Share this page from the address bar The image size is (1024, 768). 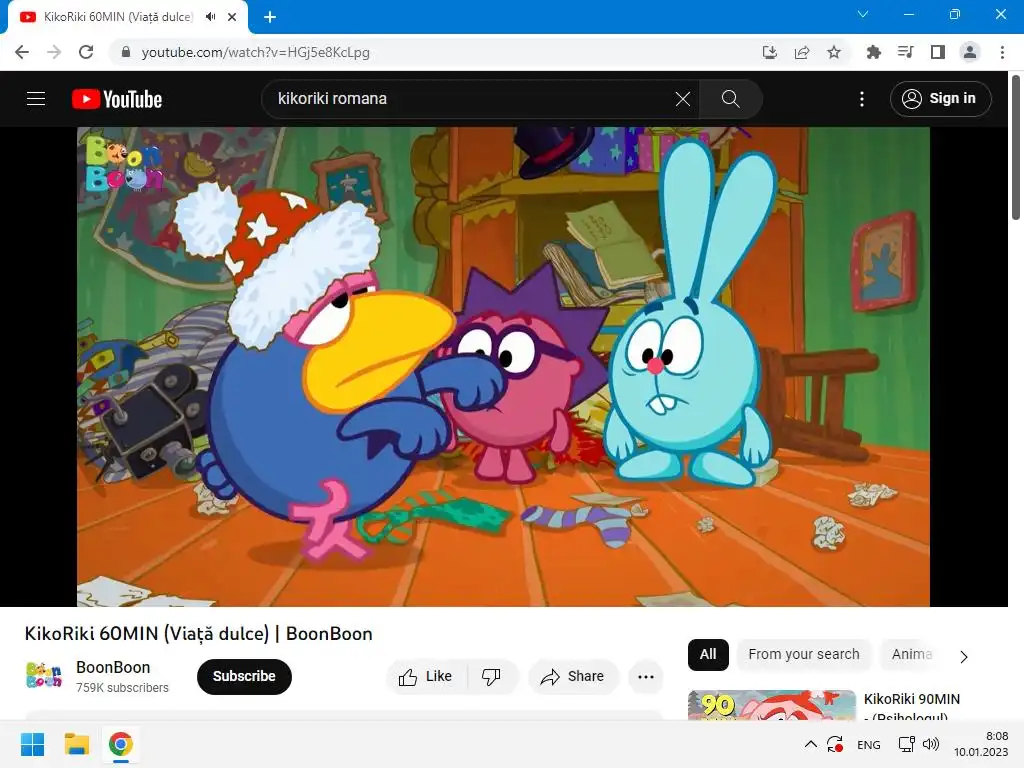(802, 52)
